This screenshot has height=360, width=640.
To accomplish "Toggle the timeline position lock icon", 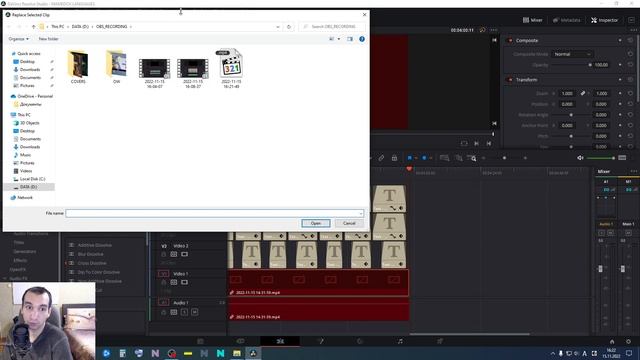I will click(394, 158).
